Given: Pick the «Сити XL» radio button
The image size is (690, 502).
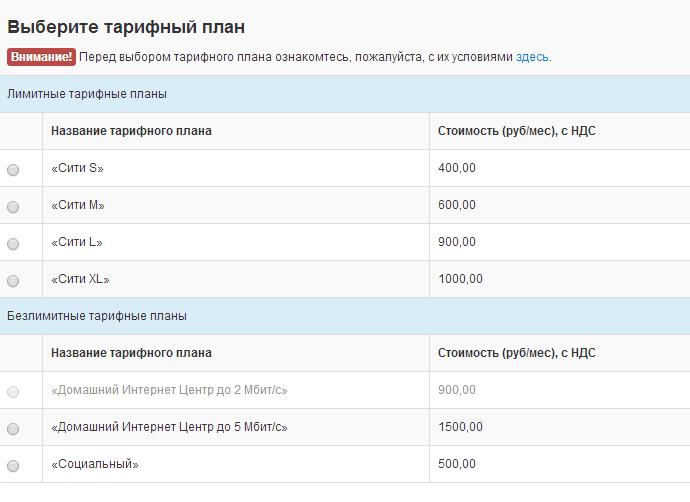Looking at the screenshot, I should pyautogui.click(x=13, y=281).
